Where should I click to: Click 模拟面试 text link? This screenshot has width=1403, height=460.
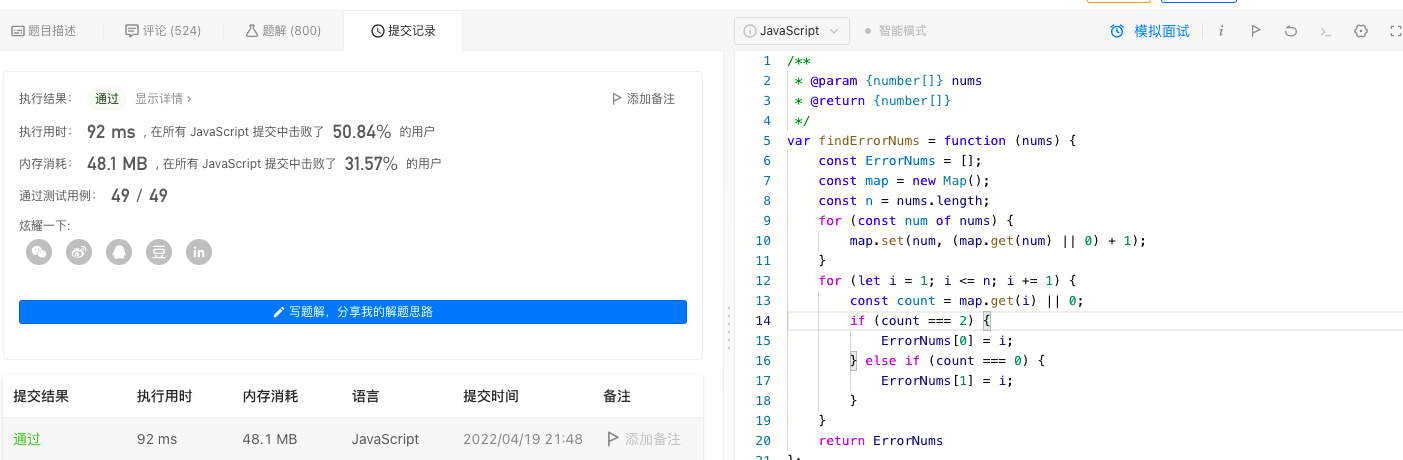pyautogui.click(x=1162, y=31)
